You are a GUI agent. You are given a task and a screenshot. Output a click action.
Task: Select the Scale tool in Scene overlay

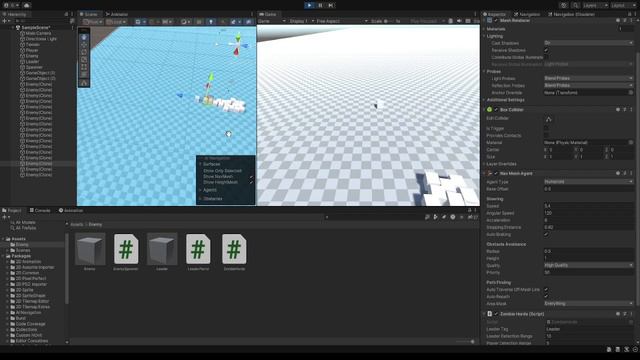click(84, 59)
